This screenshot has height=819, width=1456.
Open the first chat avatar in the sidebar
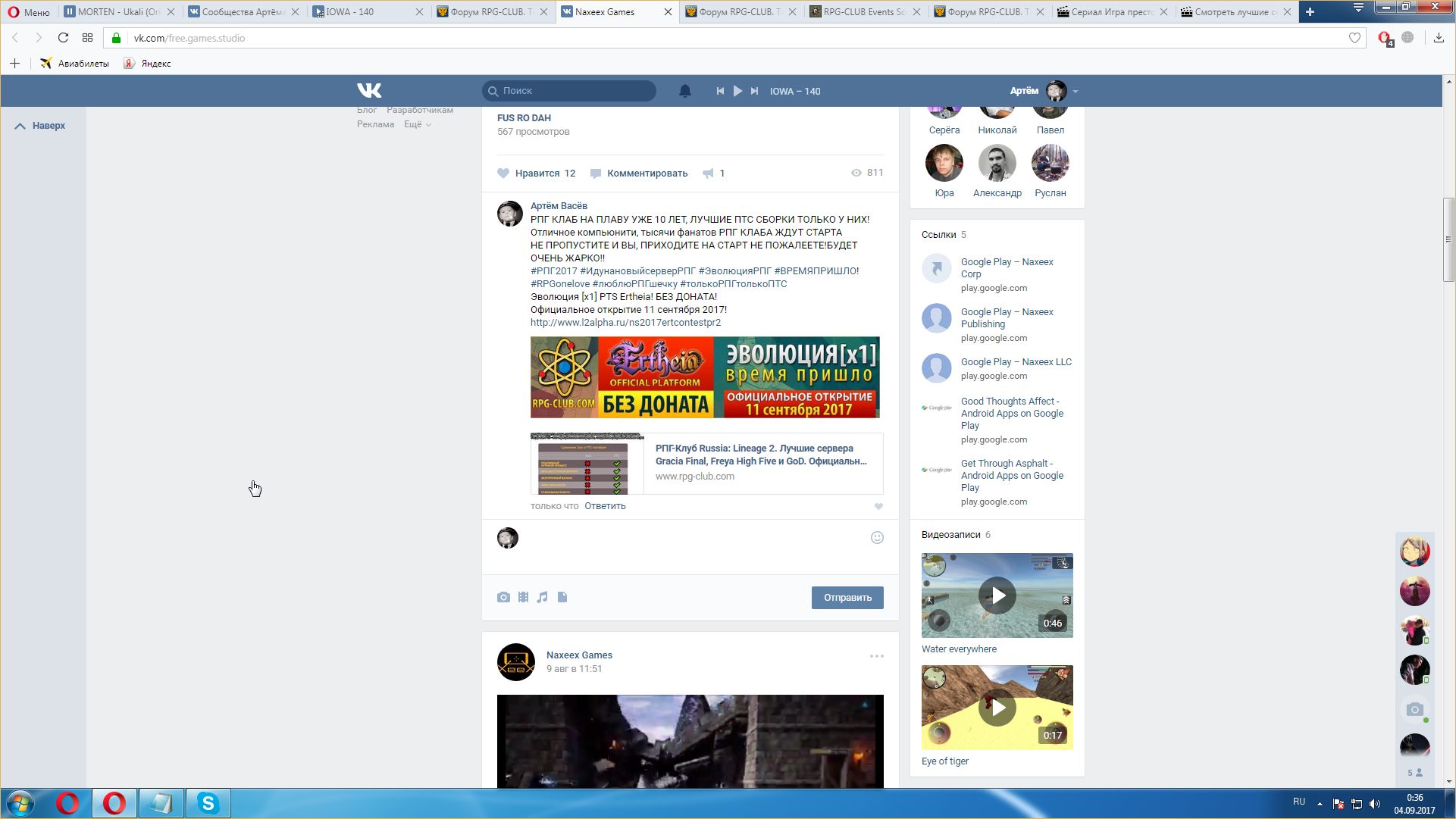(x=1414, y=552)
